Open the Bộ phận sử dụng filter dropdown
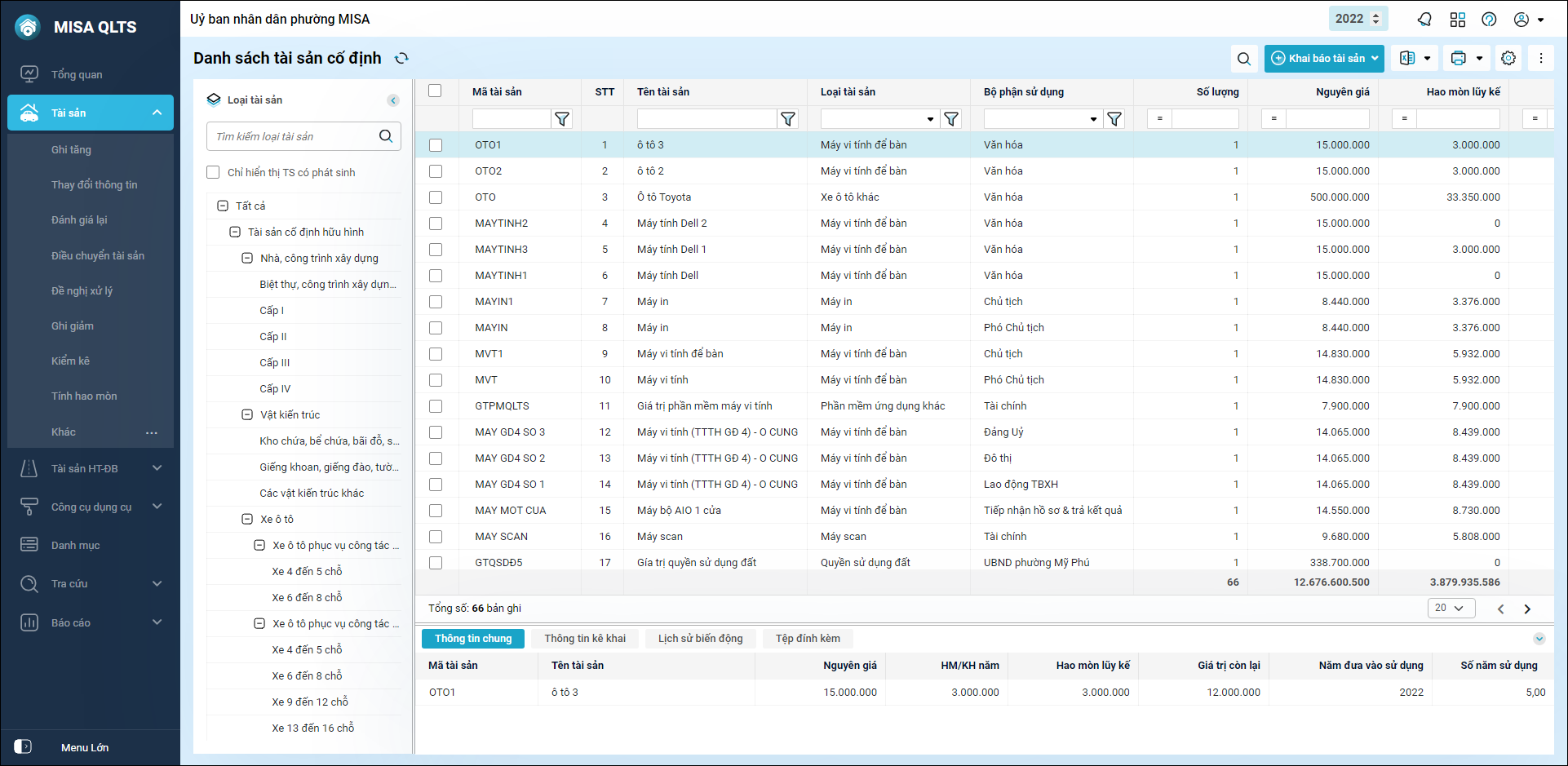Viewport: 1568px width, 766px height. click(x=1093, y=119)
